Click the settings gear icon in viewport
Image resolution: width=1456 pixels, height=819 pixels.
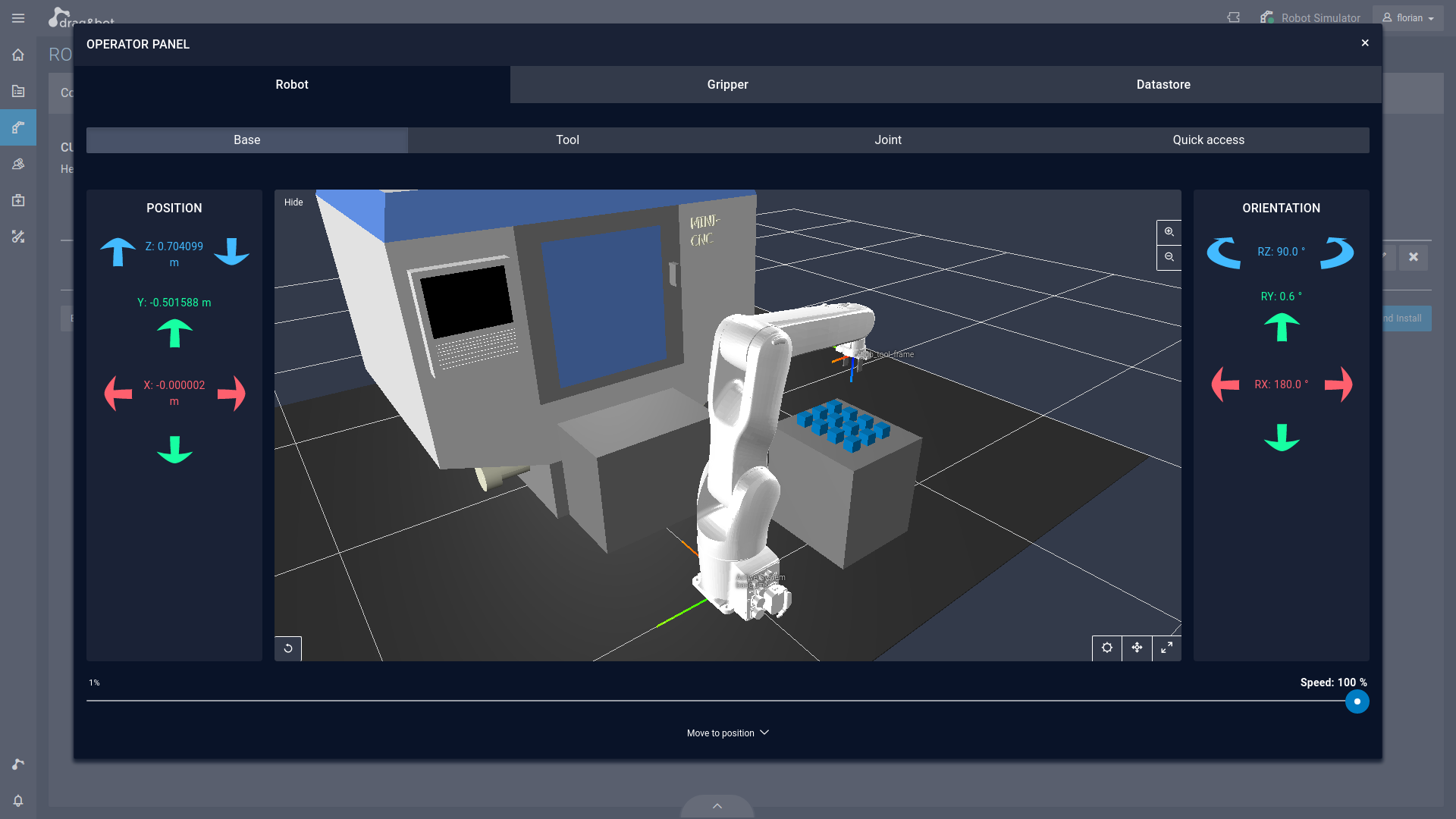coord(1107,647)
